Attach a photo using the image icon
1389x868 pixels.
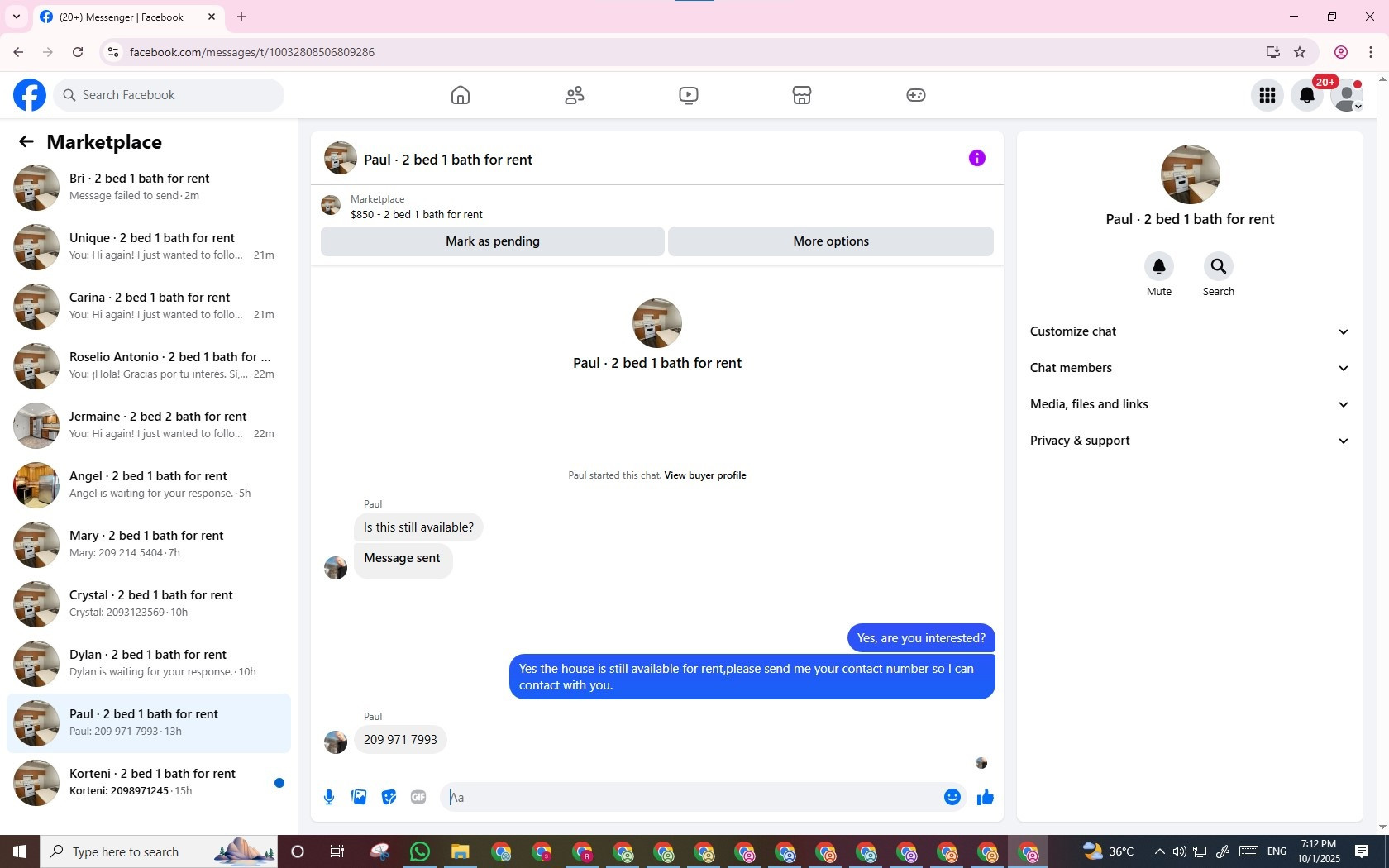pos(359,797)
